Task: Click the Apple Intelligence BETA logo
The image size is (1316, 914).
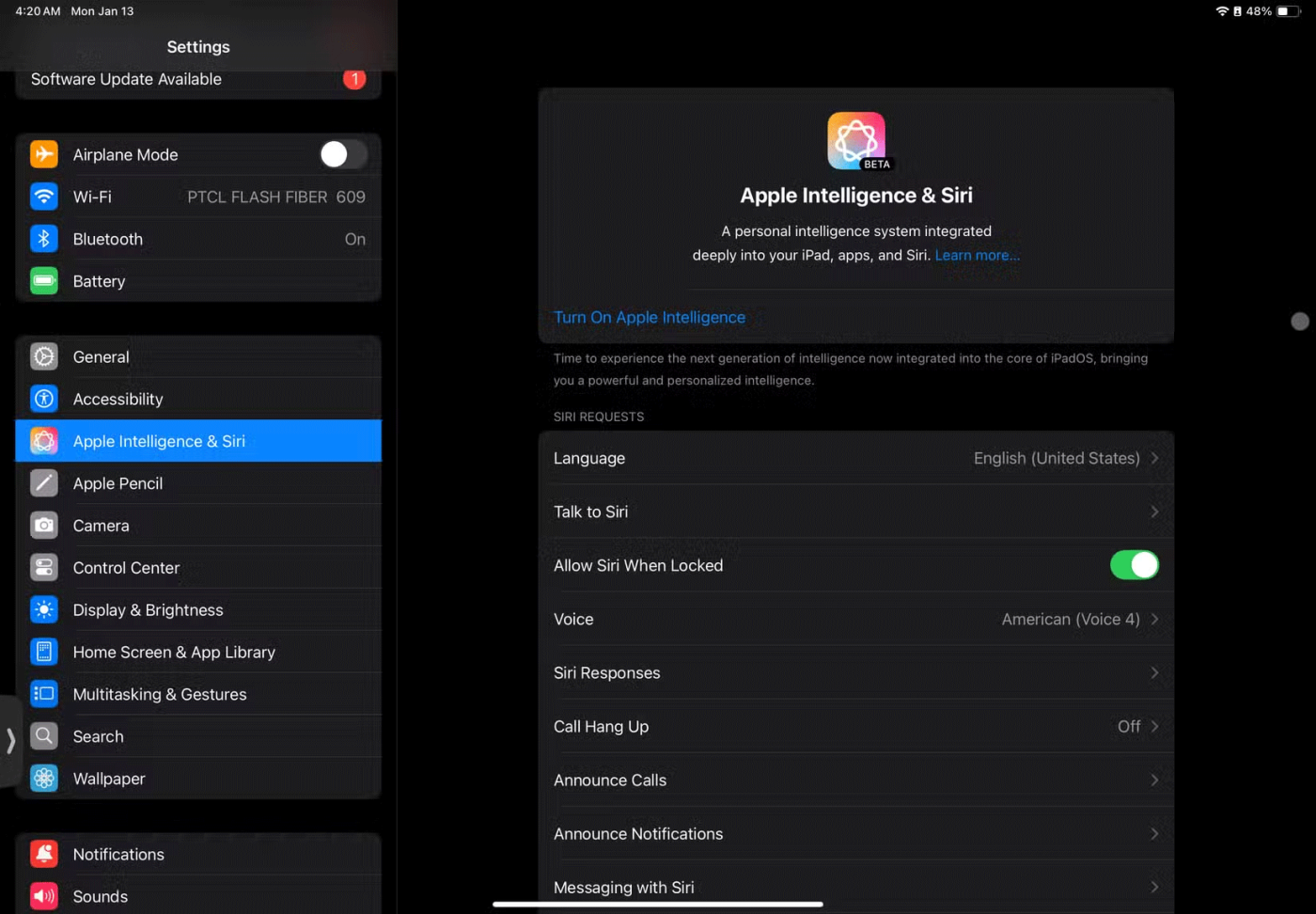Action: click(855, 141)
